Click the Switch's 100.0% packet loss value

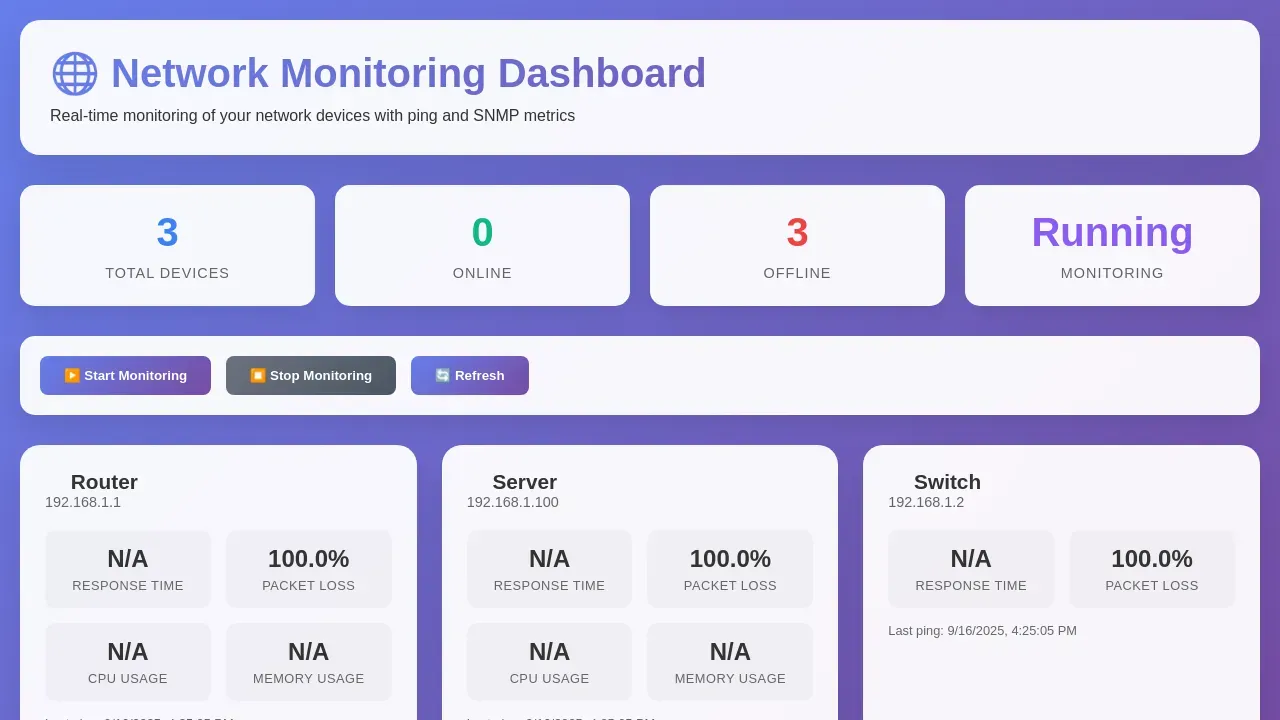pyautogui.click(x=1152, y=559)
